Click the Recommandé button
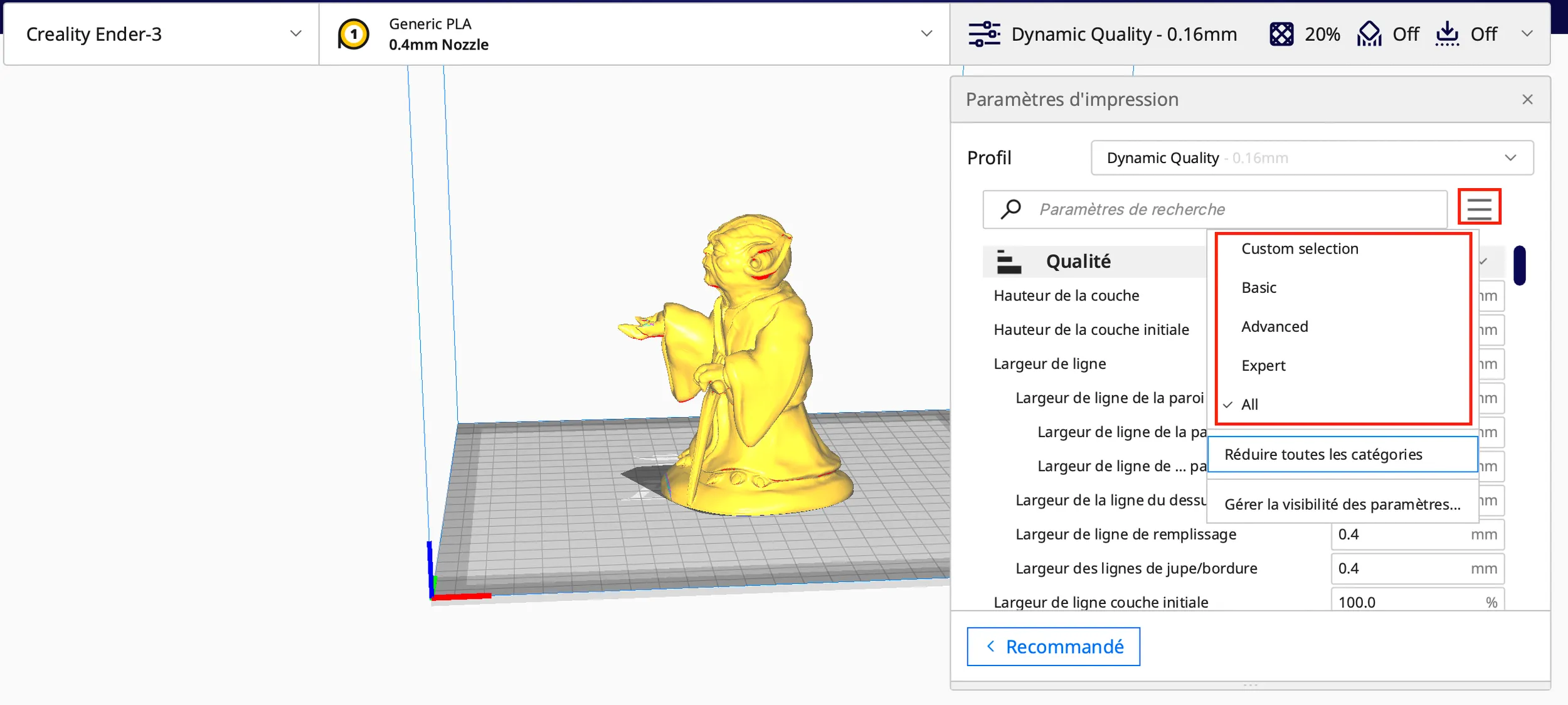1568x705 pixels. tap(1053, 646)
